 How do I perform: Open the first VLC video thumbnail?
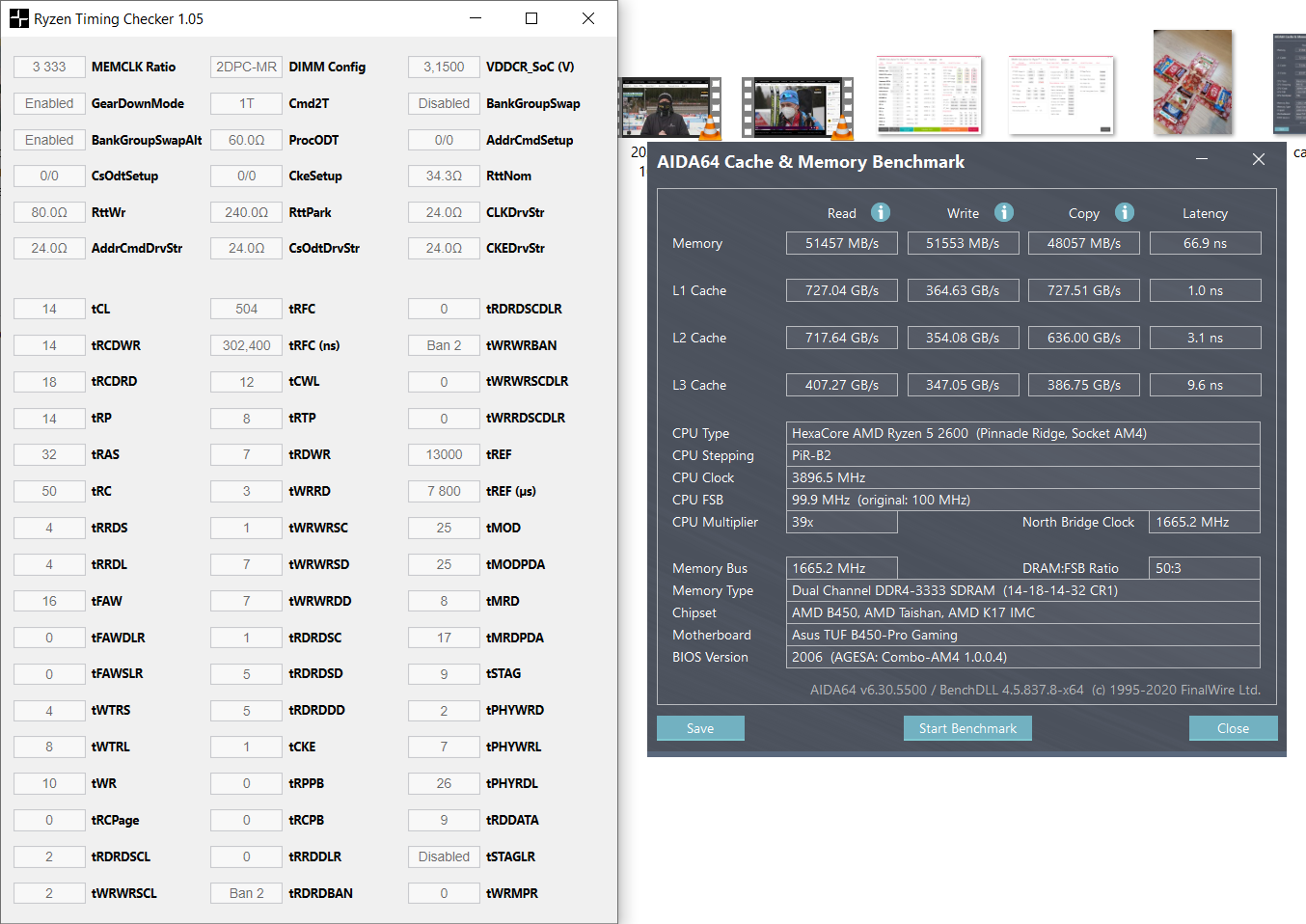coord(670,108)
